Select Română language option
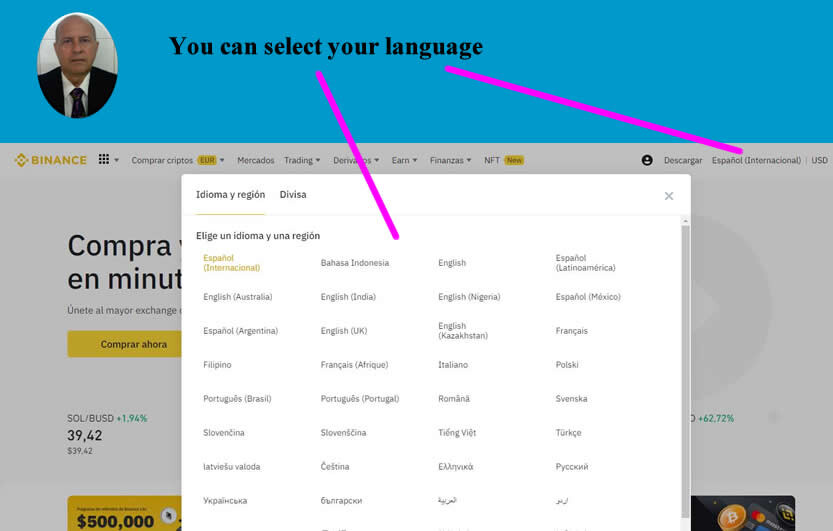Viewport: 833px width, 531px height. (454, 399)
